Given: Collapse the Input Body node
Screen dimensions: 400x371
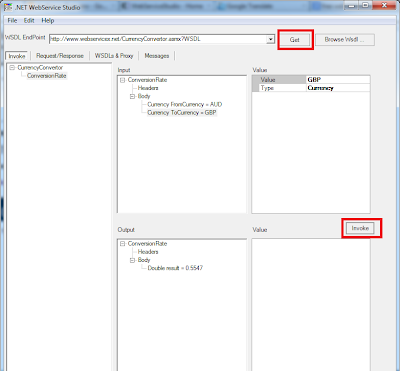Looking at the screenshot, I should (132, 96).
